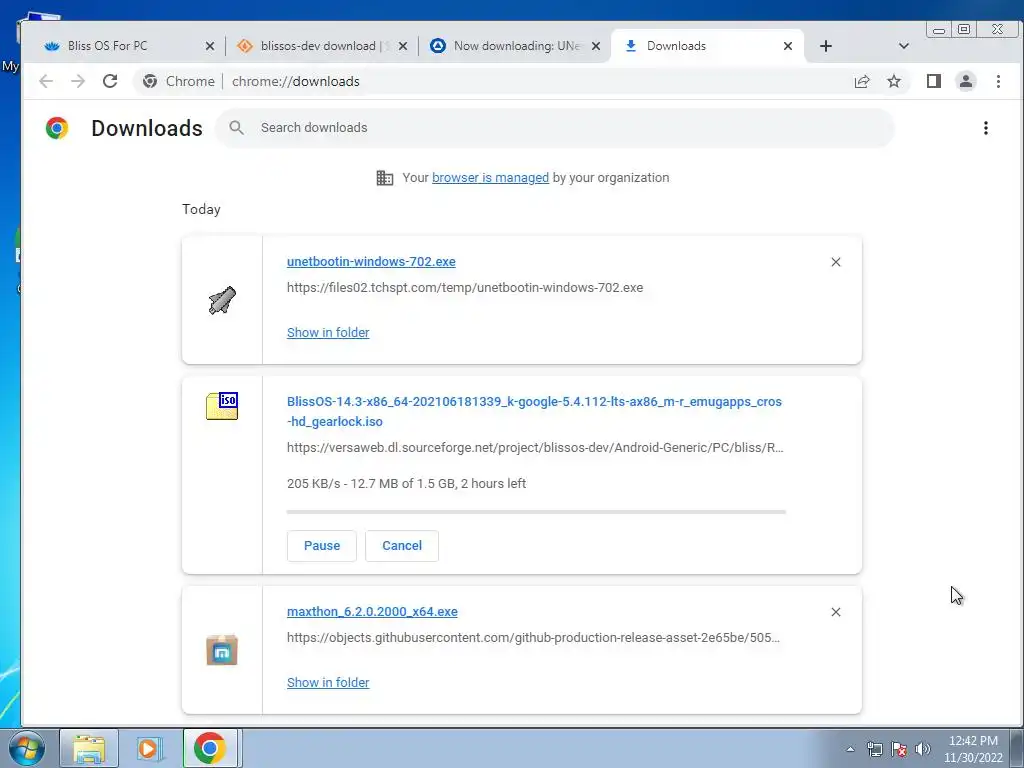Pause the BlissOS iso download
This screenshot has height=768, width=1024.
[322, 545]
